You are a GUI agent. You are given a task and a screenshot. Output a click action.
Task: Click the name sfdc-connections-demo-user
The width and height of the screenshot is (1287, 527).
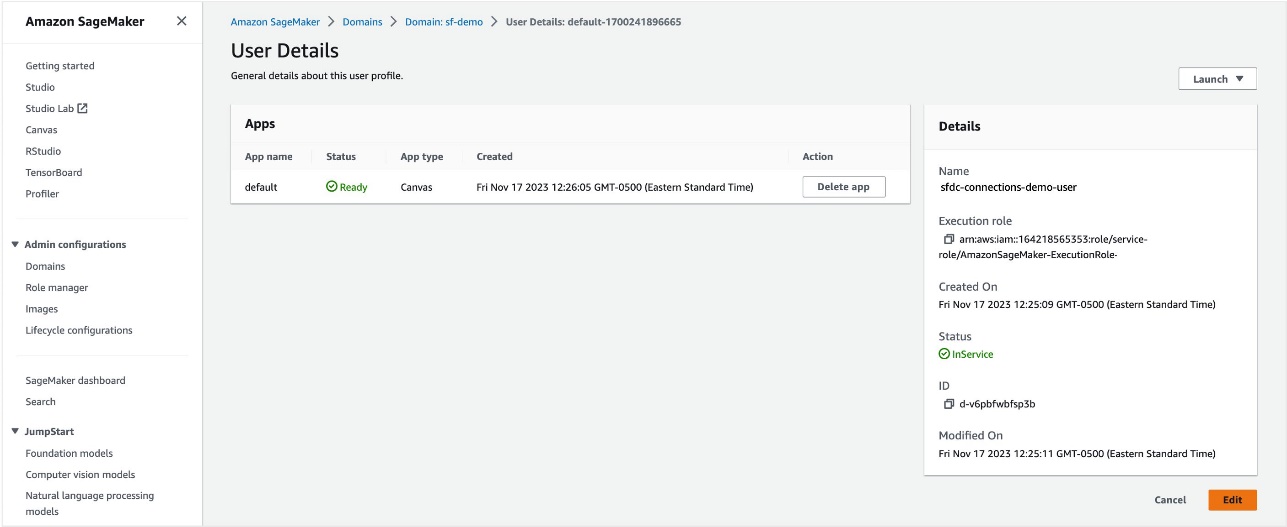[1008, 187]
